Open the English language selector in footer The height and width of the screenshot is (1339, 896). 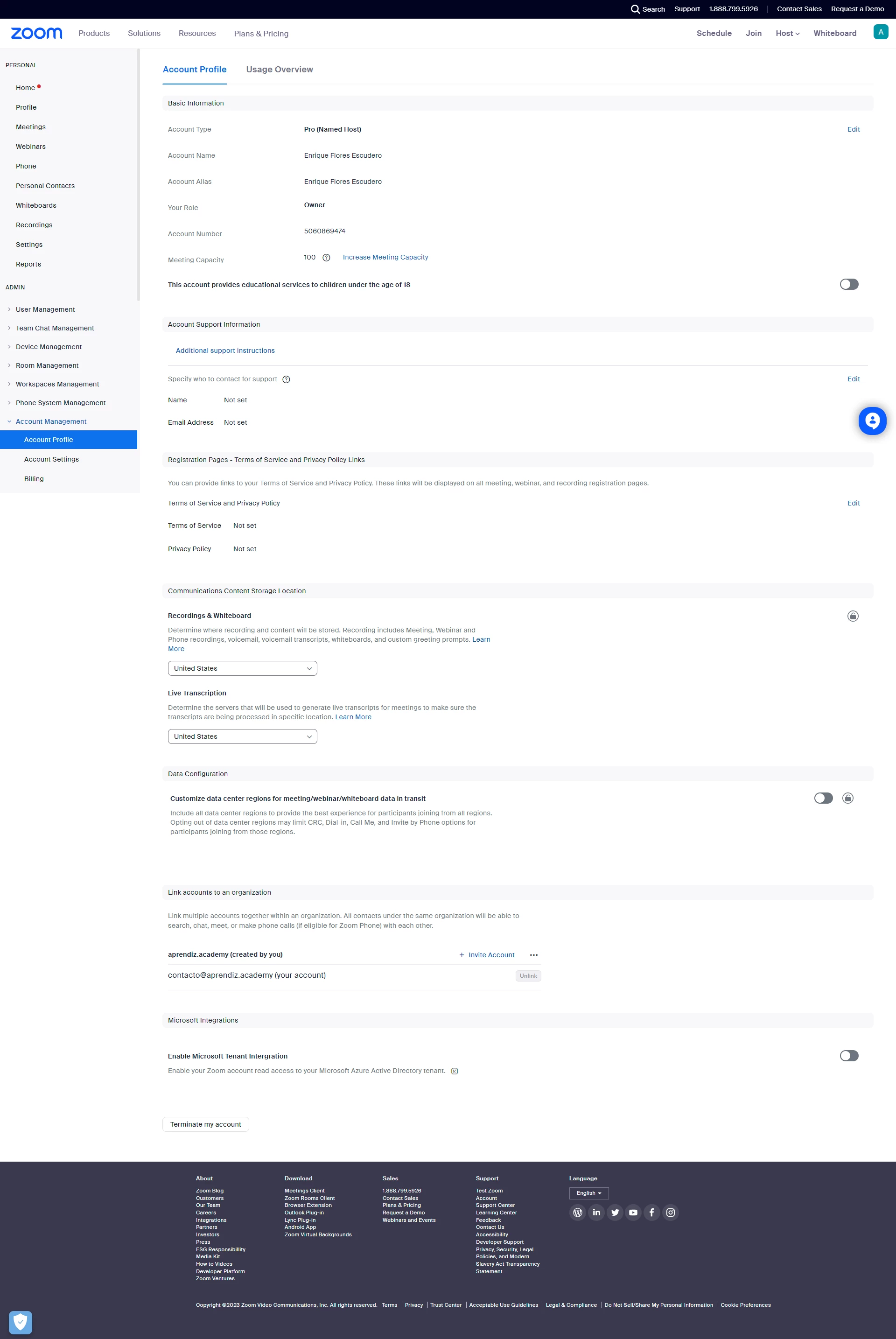(588, 1193)
